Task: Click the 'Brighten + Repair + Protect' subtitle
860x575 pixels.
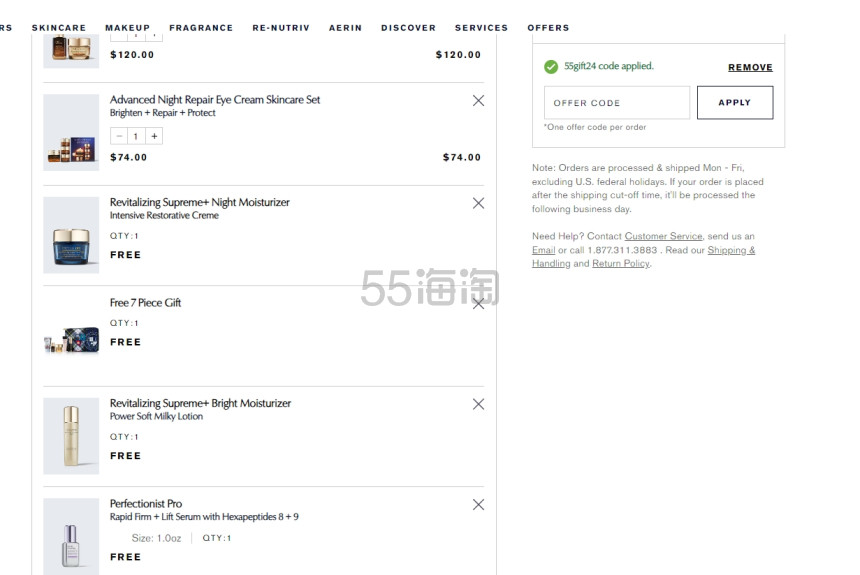Action: coord(162,113)
